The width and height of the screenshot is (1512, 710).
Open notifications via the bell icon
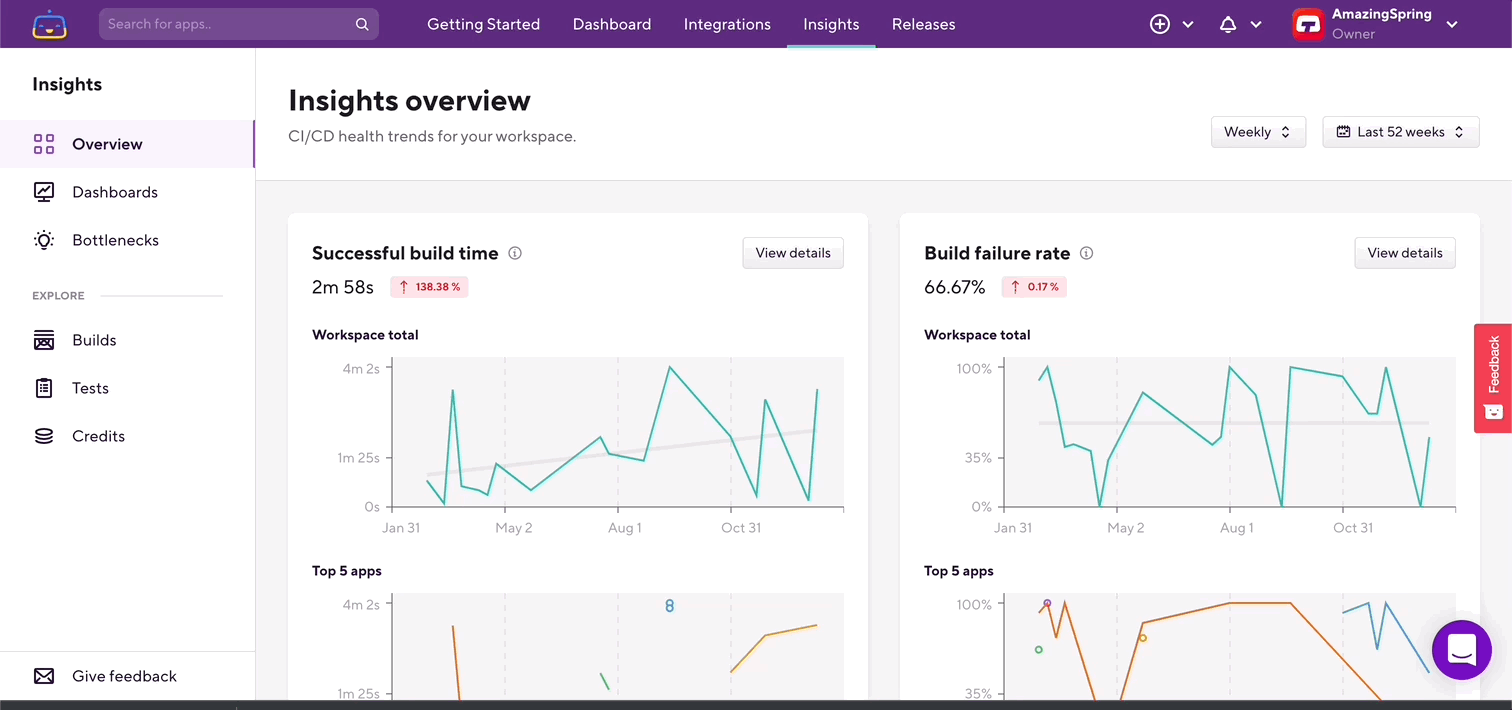pos(1228,23)
